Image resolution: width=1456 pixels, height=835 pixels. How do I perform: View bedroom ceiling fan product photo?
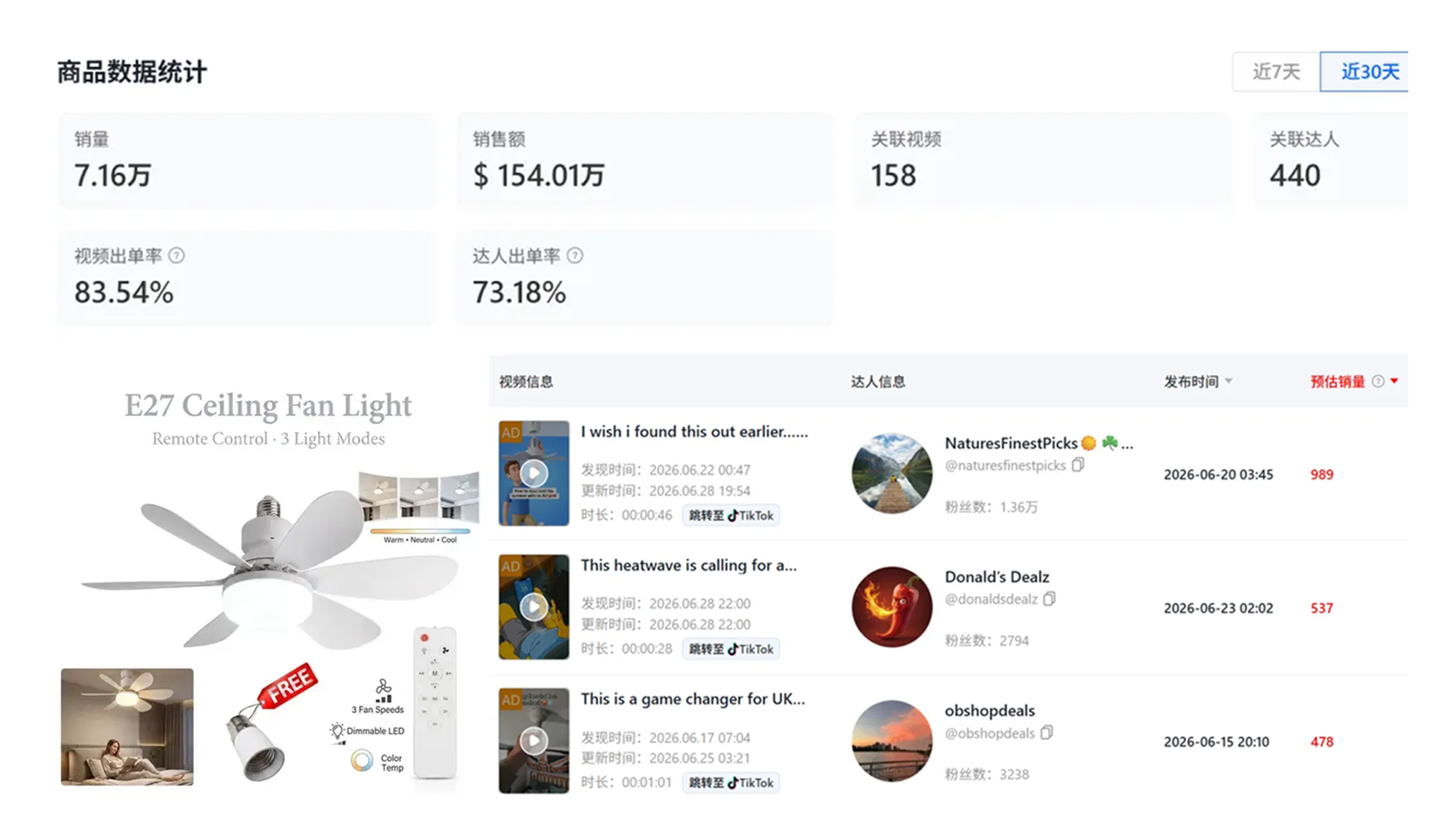click(127, 727)
